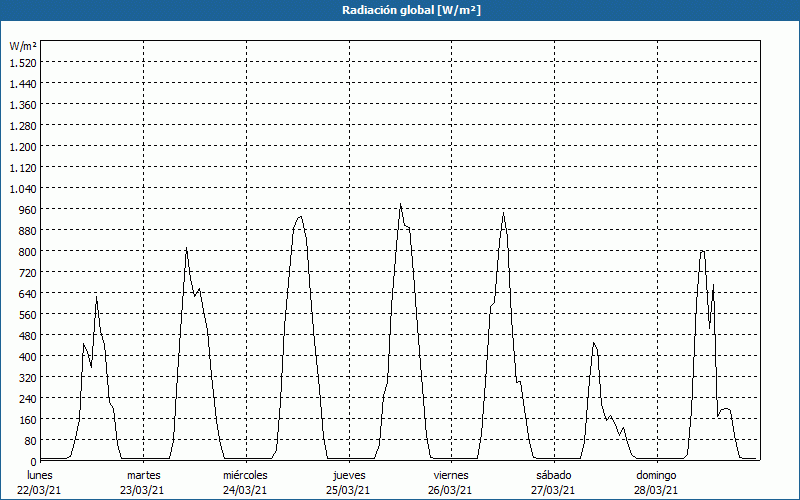Select the 1.360 axis value
The image size is (800, 500).
(x=23, y=104)
